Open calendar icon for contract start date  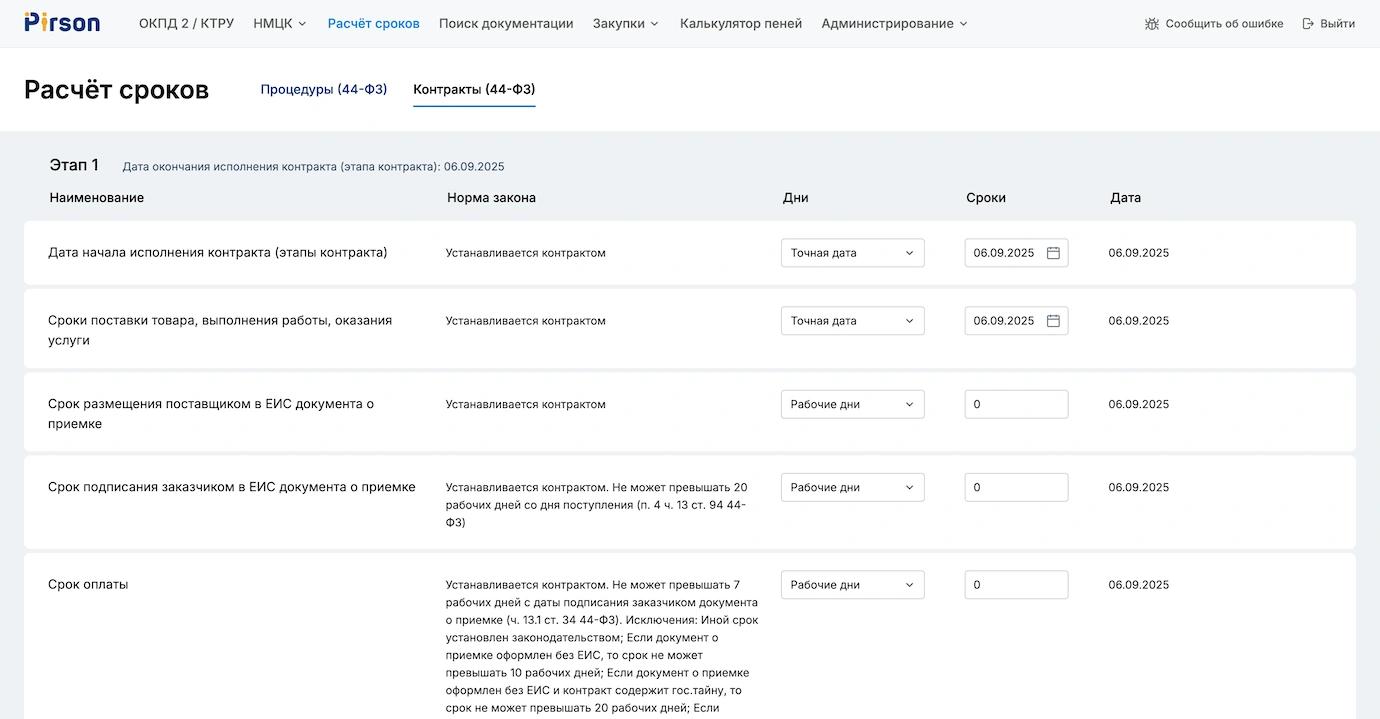(x=1053, y=253)
